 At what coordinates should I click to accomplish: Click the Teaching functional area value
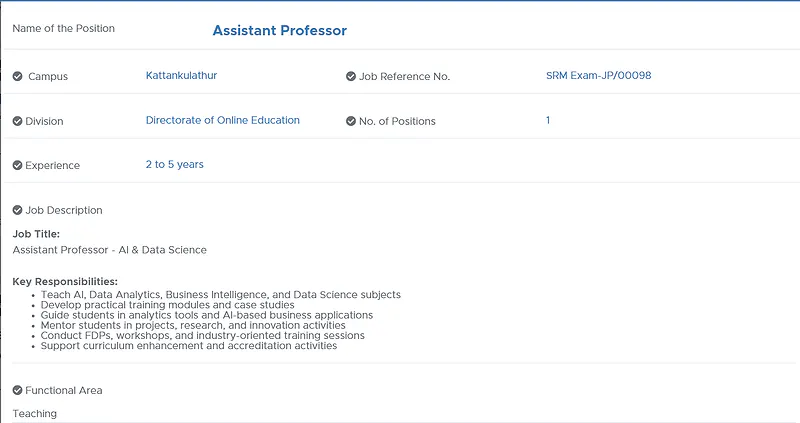point(35,414)
